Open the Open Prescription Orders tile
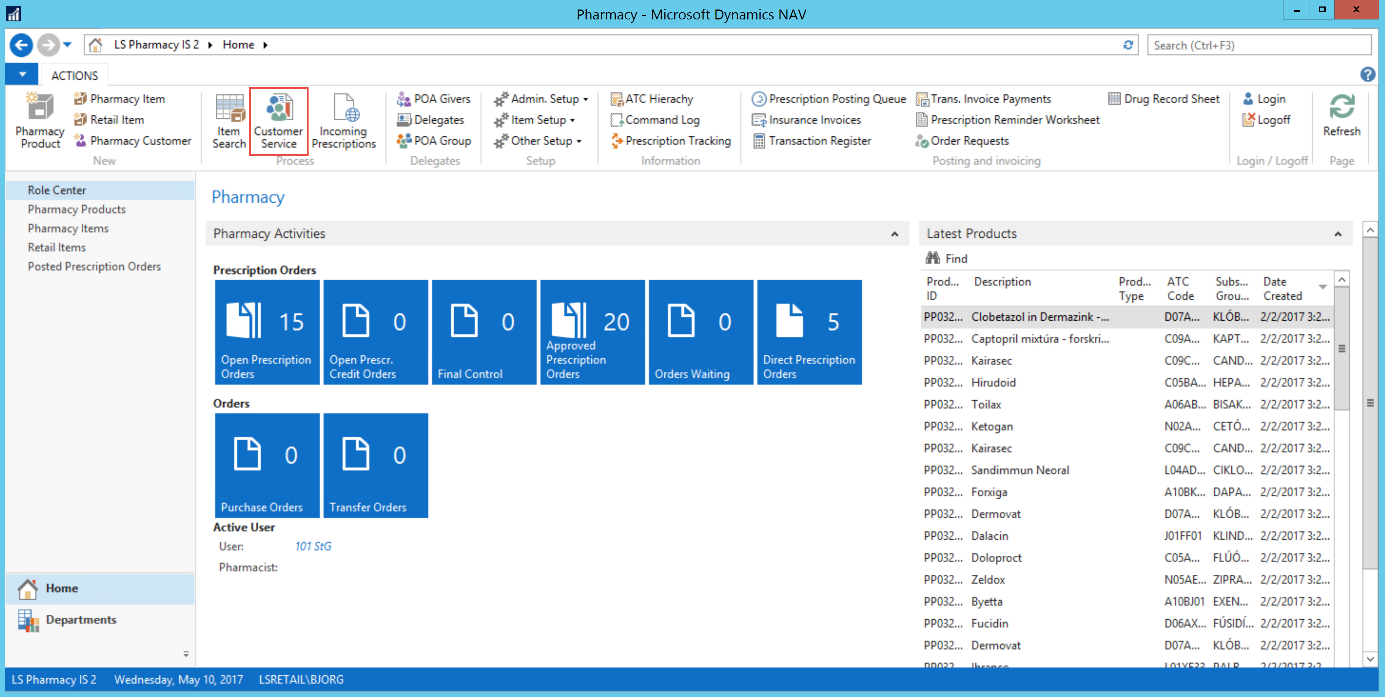 (267, 332)
